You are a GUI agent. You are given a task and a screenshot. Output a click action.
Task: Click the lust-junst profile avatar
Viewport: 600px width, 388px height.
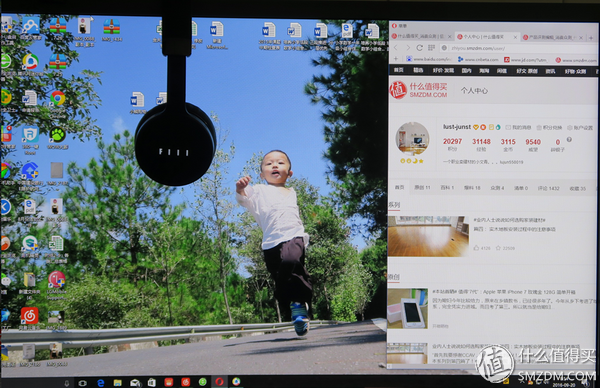412,139
